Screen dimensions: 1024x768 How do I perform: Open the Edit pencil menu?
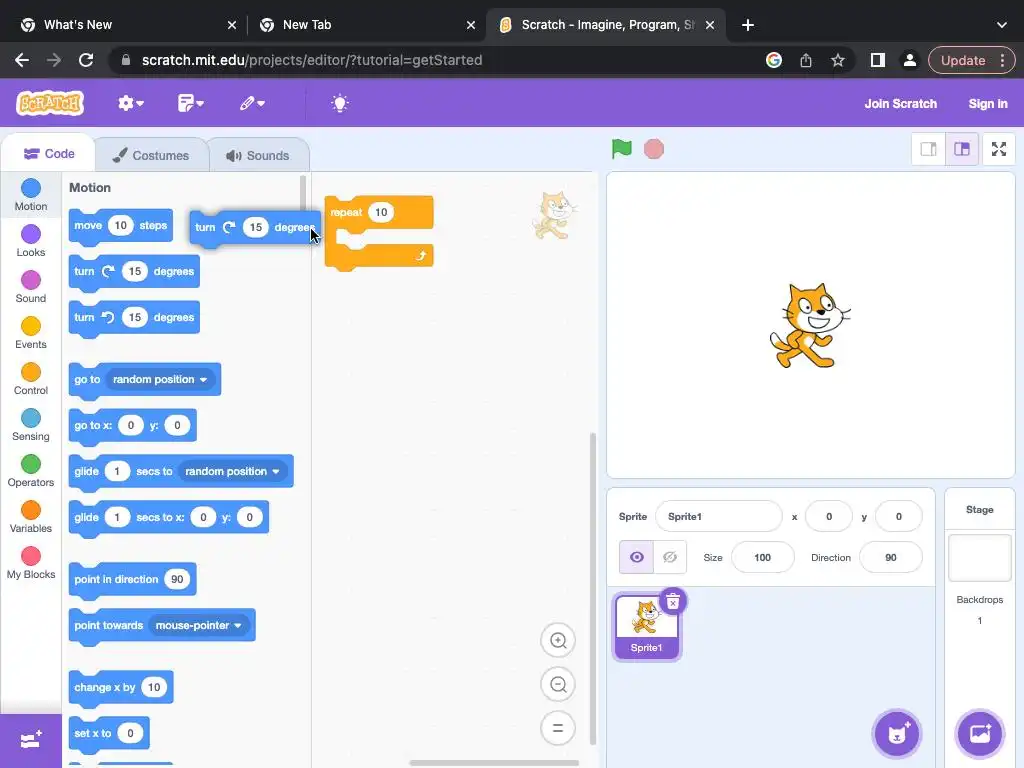252,103
